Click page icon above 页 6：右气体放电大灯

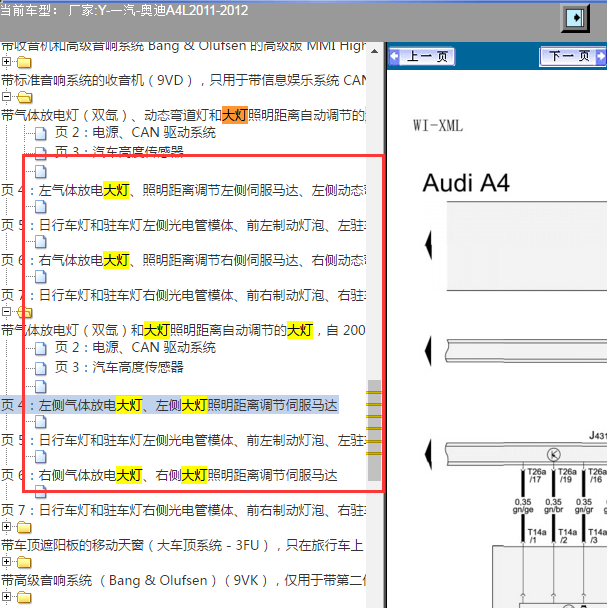coord(41,242)
